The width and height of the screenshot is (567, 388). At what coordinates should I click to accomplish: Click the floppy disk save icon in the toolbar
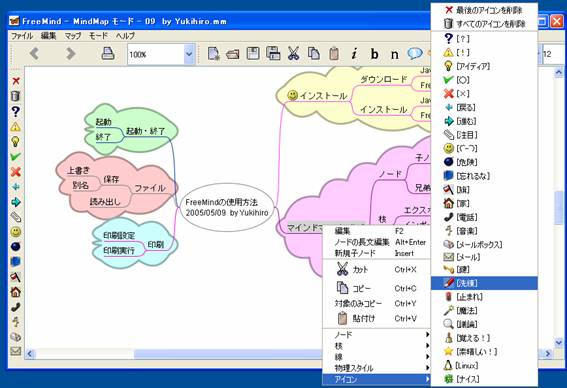pos(253,54)
